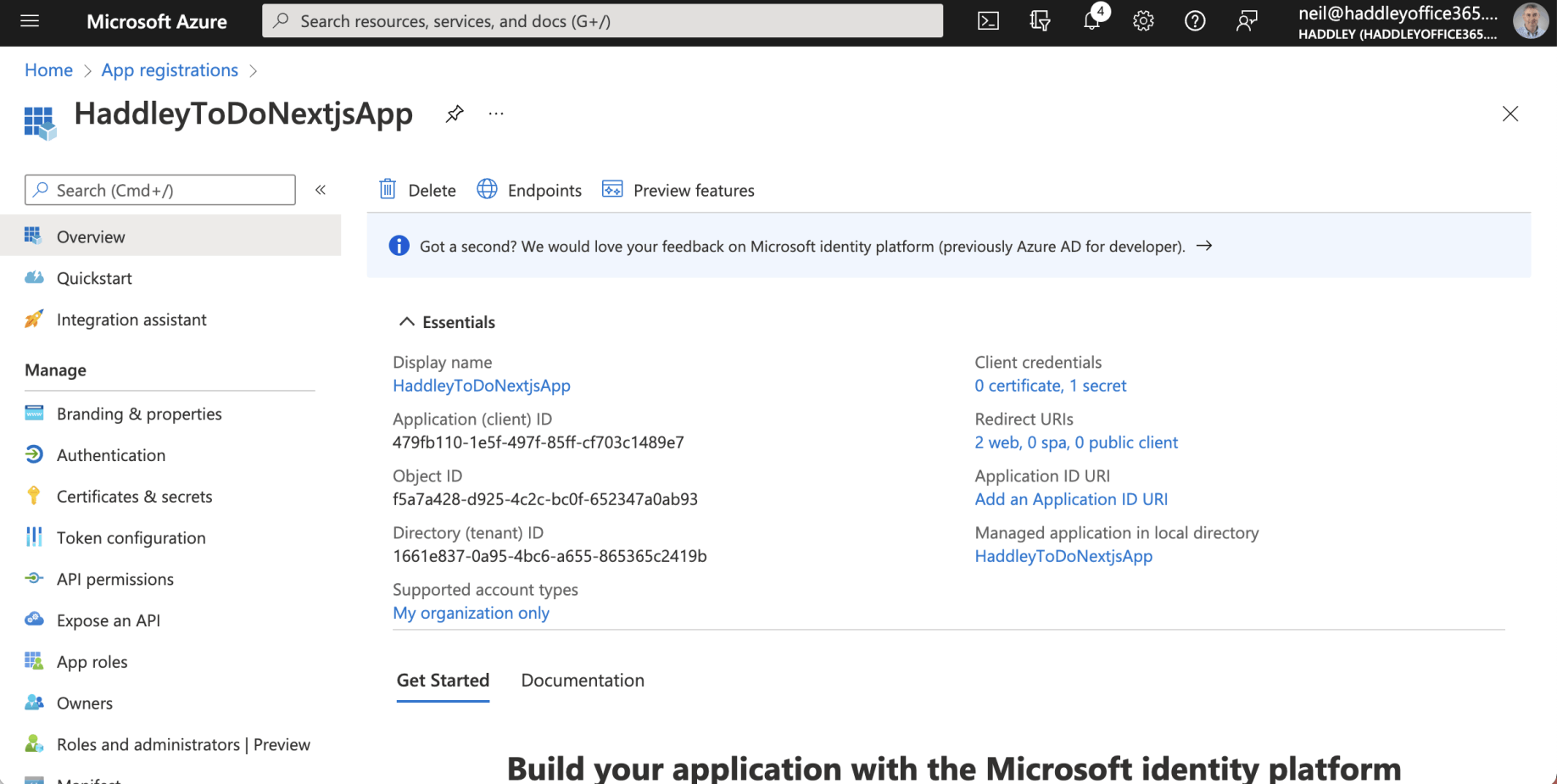Open the hamburger portal menu
This screenshot has width=1557, height=784.
point(30,21)
